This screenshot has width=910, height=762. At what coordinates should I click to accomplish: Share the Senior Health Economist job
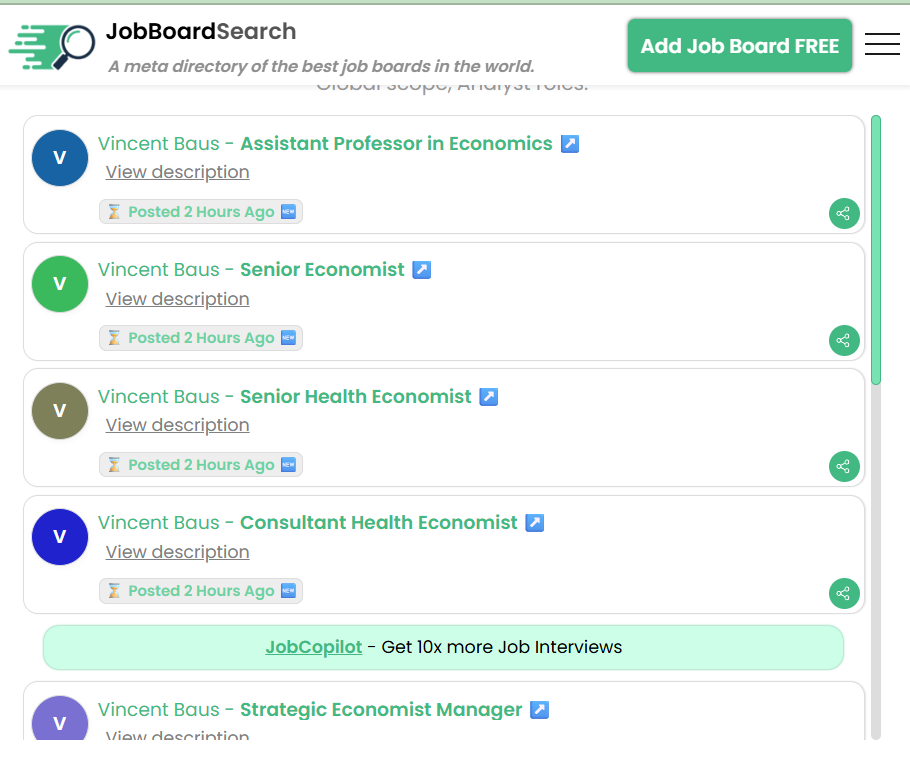point(844,466)
